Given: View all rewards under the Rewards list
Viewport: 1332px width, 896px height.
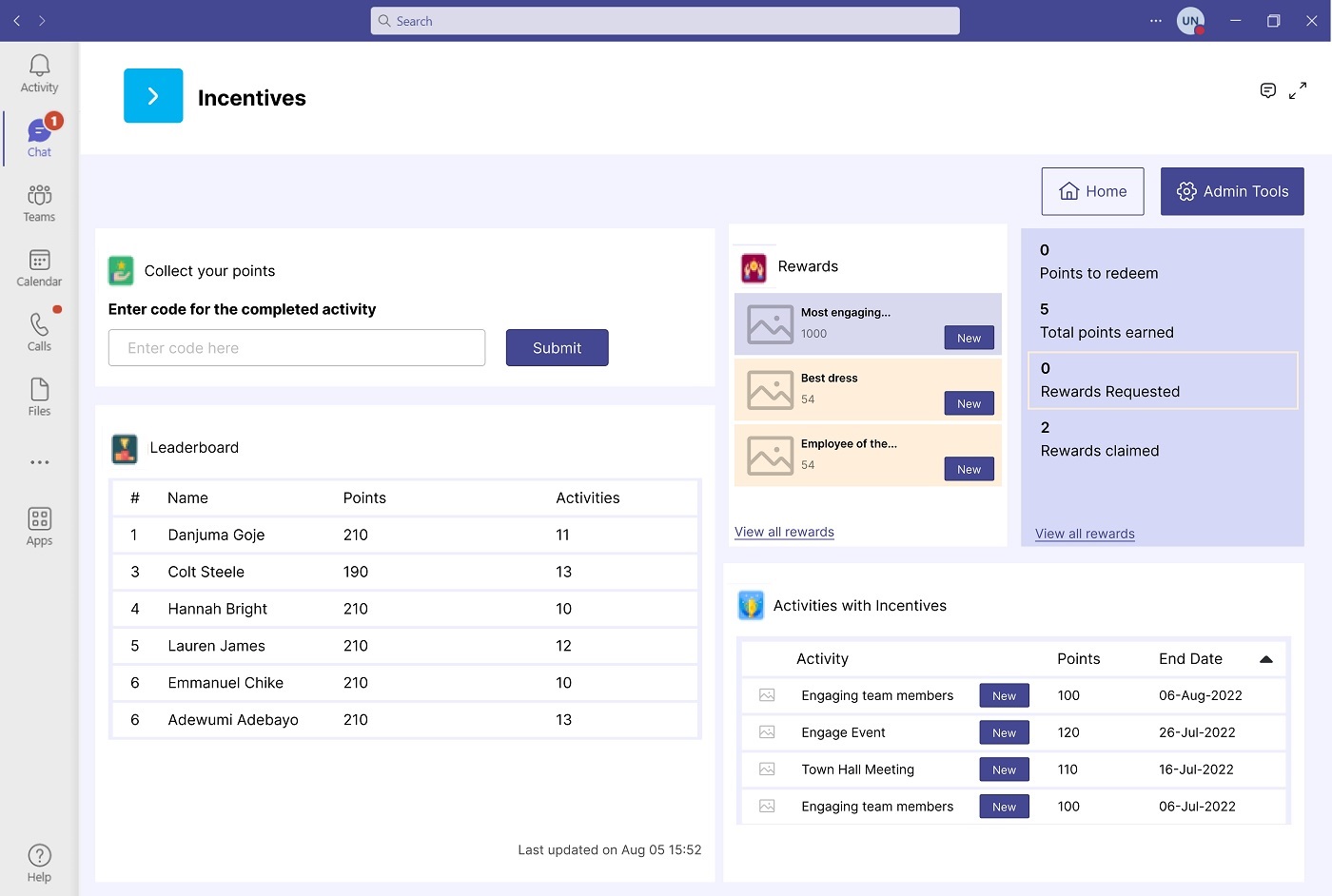Looking at the screenshot, I should [784, 532].
